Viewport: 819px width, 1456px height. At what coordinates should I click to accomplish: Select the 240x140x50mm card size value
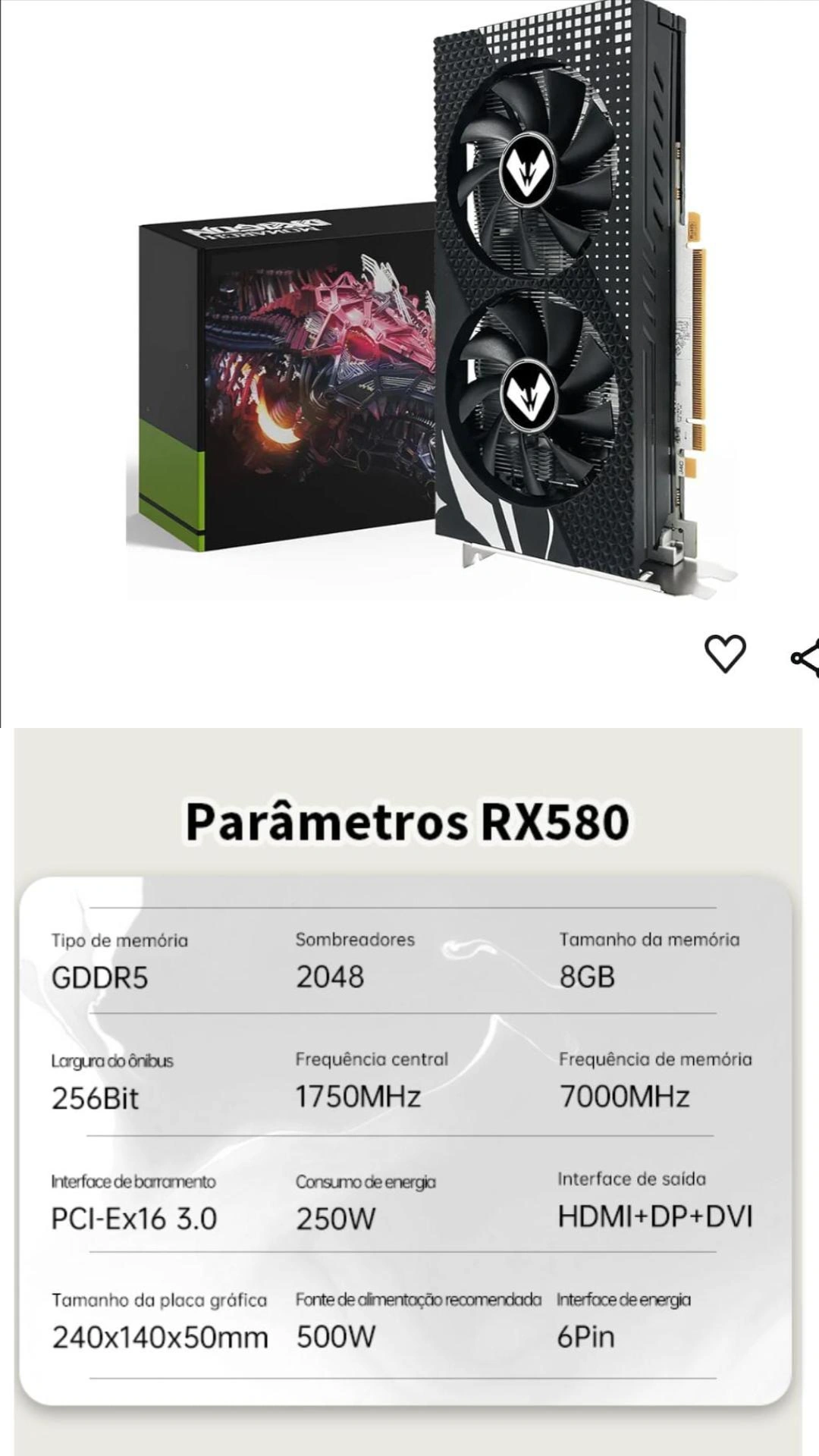[160, 1338]
